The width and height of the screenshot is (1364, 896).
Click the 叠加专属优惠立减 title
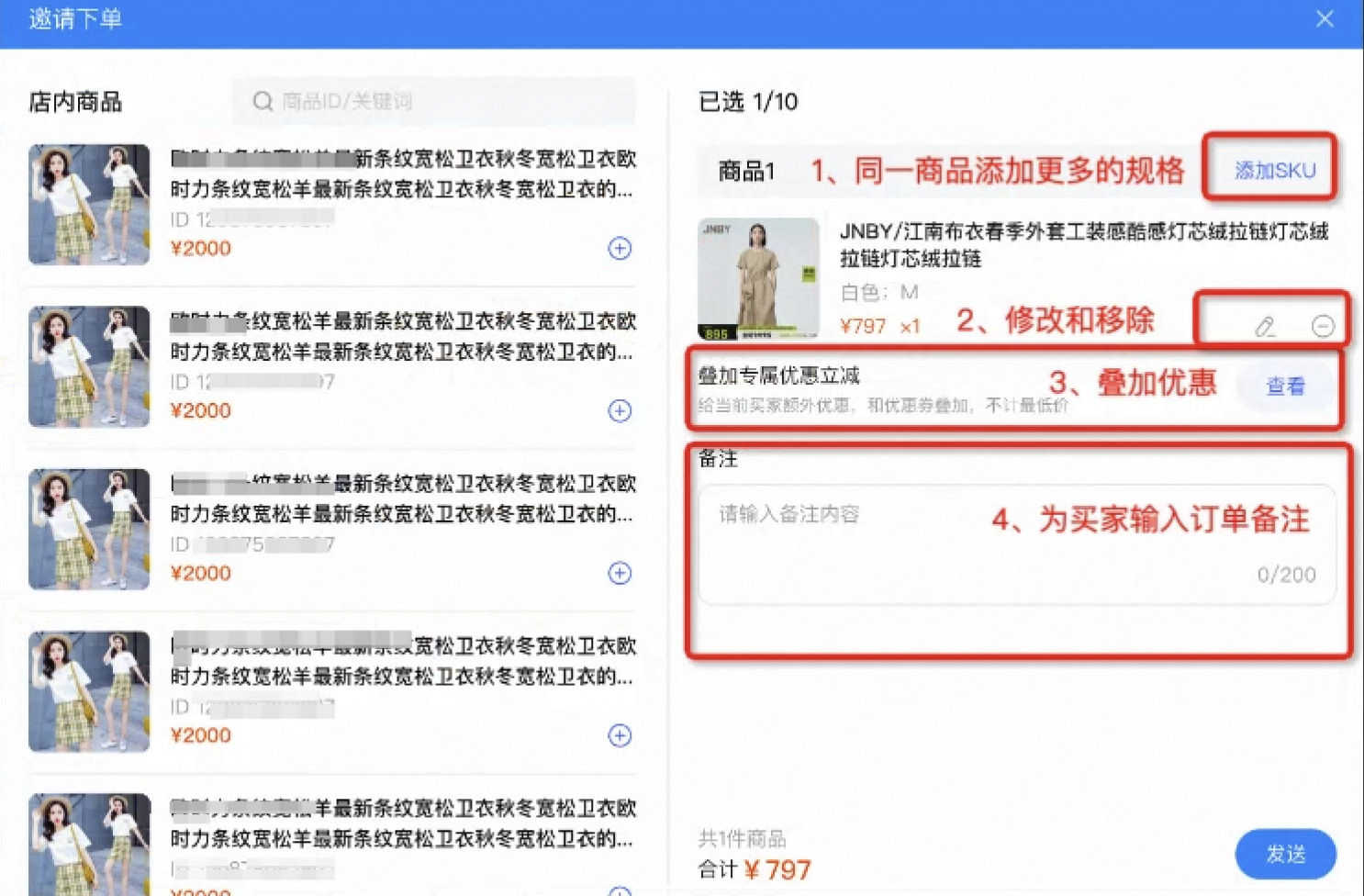[x=778, y=375]
